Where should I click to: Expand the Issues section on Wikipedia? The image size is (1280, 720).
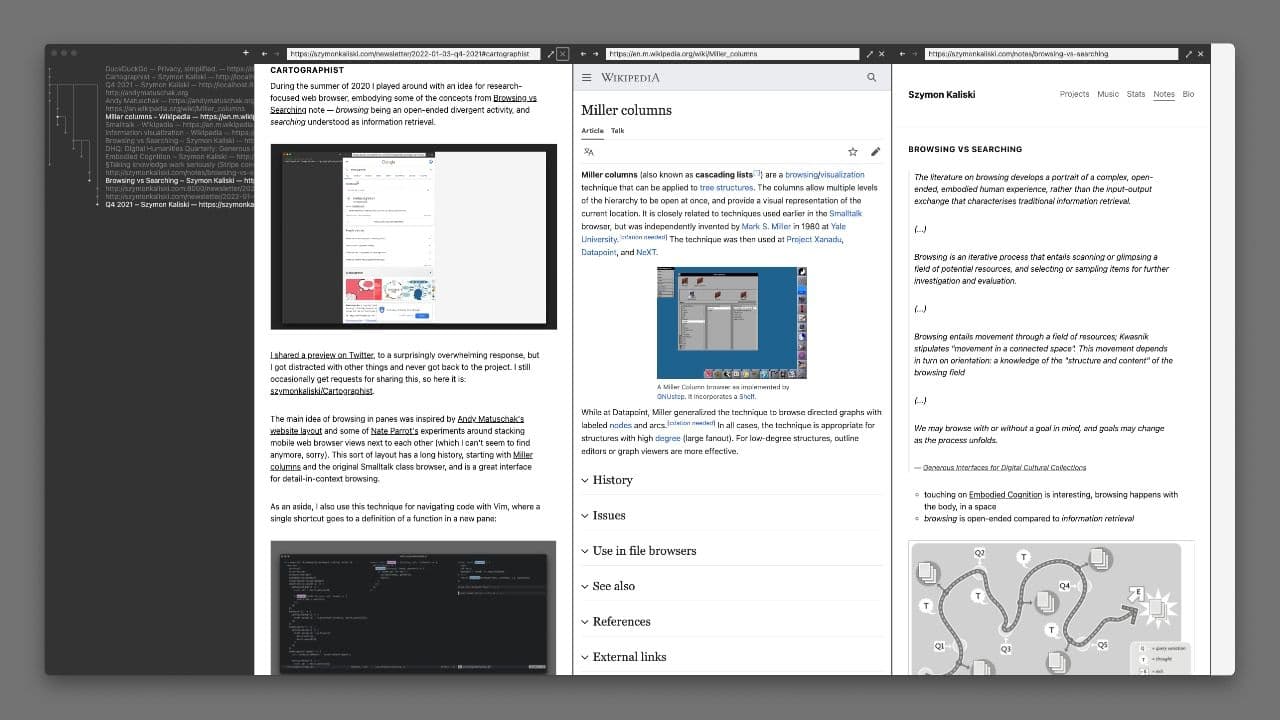pyautogui.click(x=732, y=515)
